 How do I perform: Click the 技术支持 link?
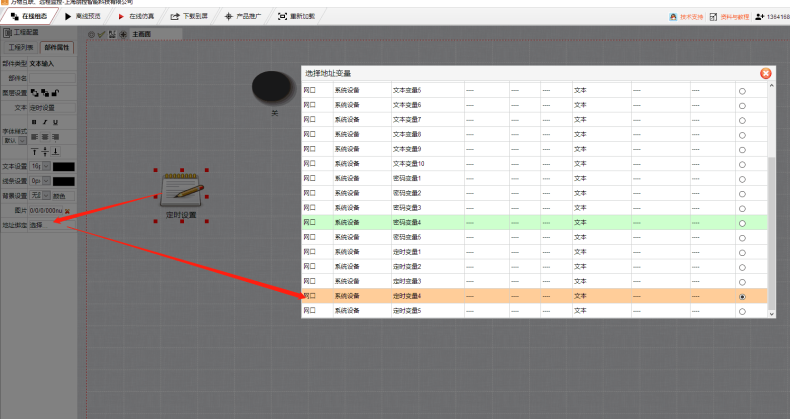point(690,17)
